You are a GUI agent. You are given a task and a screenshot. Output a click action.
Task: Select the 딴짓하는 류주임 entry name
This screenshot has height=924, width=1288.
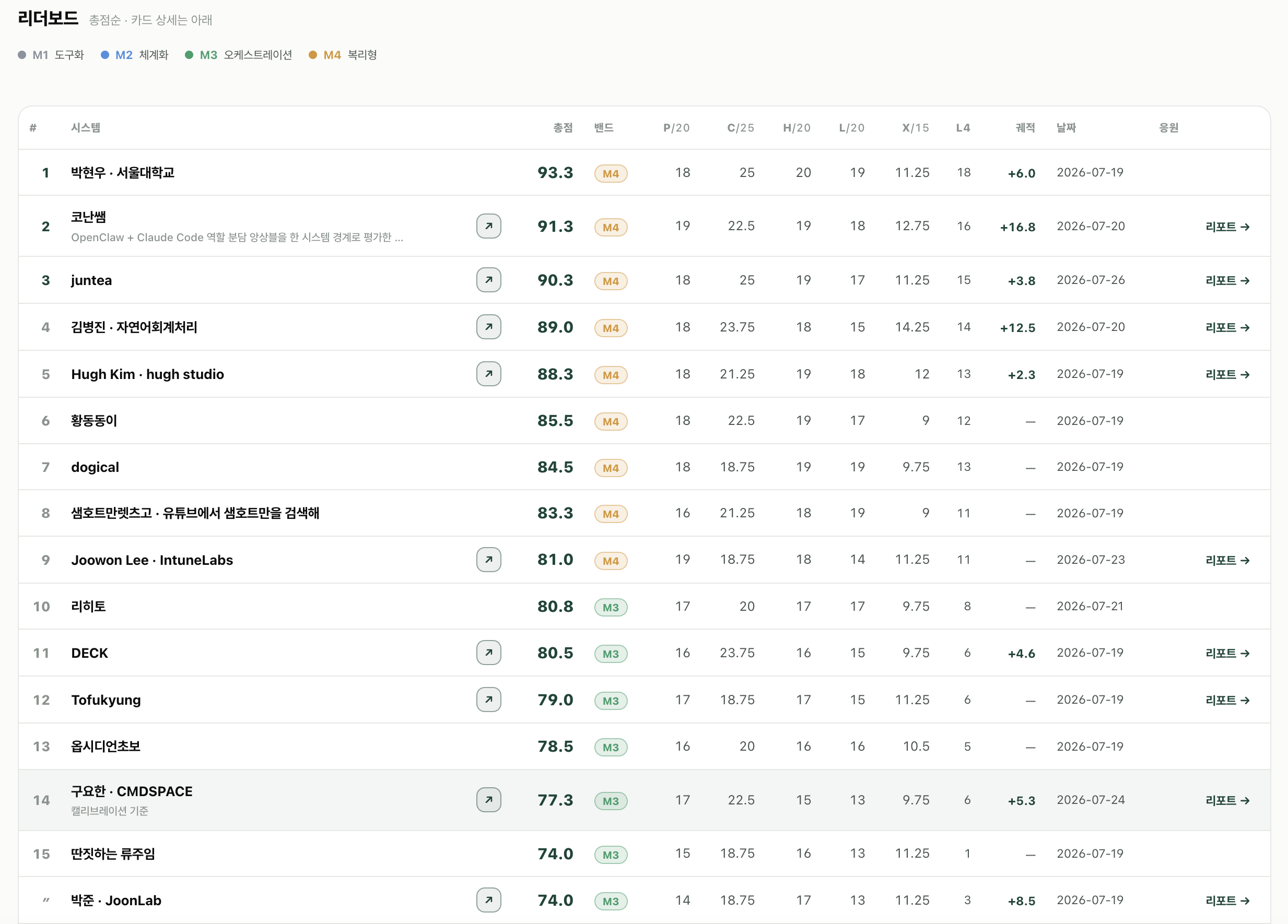point(113,854)
